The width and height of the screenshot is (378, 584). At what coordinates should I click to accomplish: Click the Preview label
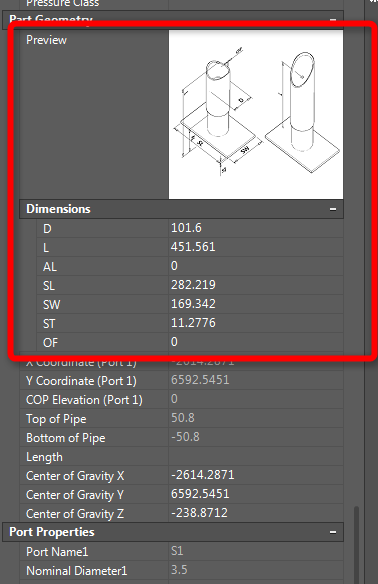click(47, 40)
